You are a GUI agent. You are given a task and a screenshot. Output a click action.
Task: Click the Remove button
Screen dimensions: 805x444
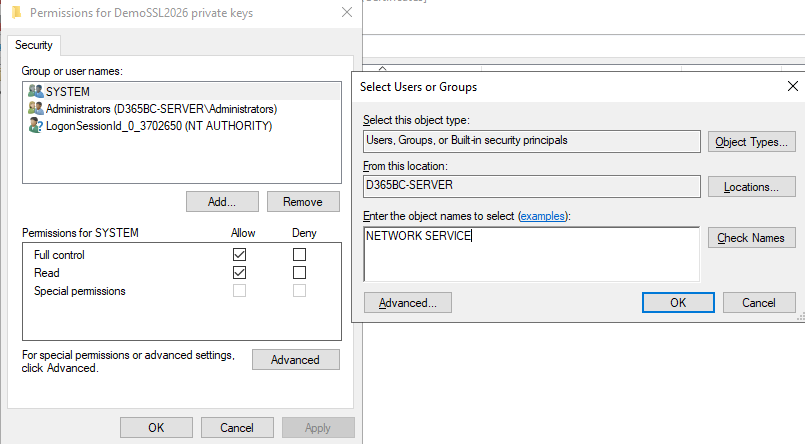(x=303, y=202)
